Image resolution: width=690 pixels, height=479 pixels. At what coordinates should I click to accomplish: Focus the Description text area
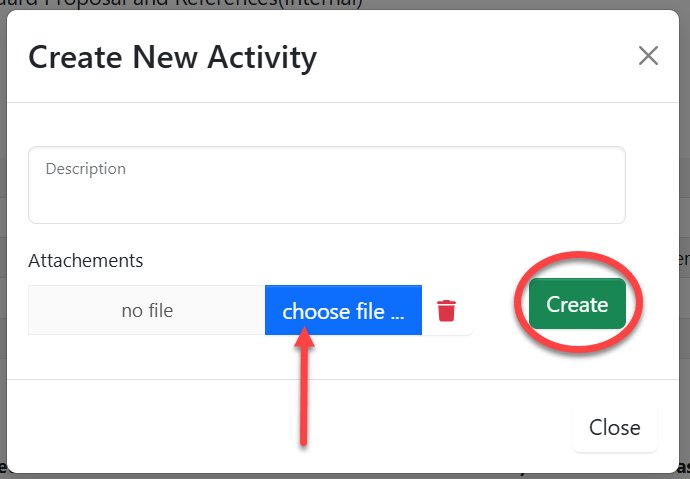pos(326,185)
